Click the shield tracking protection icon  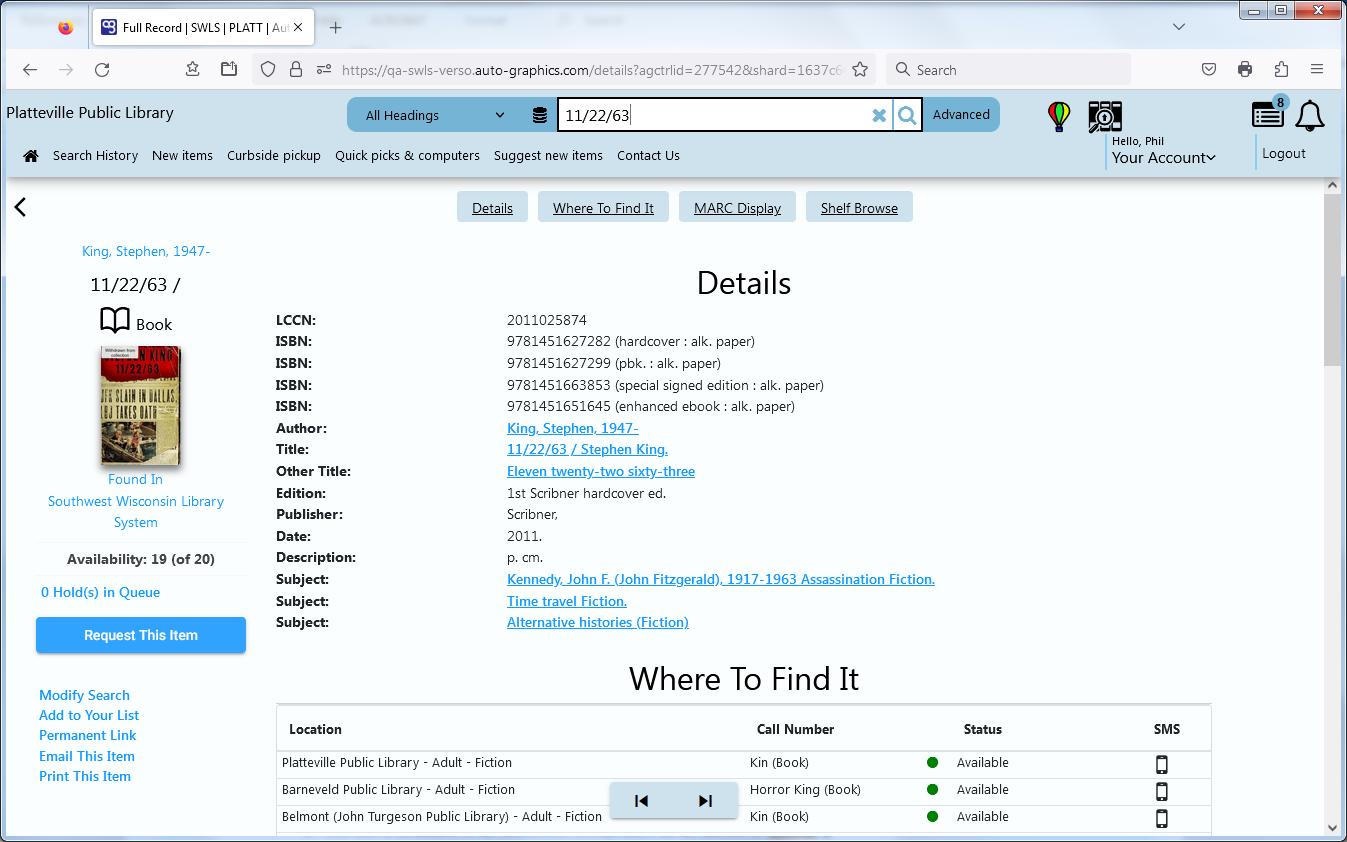tap(267, 69)
